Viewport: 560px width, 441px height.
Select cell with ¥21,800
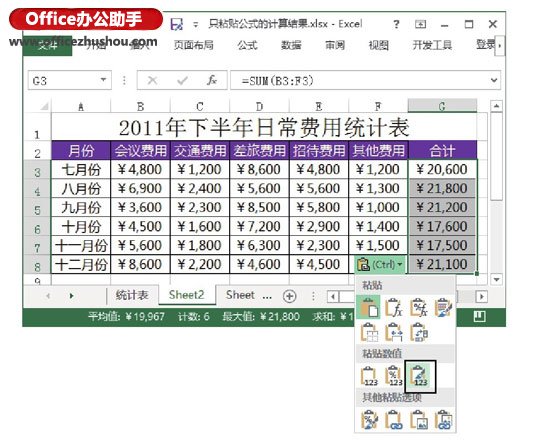click(x=442, y=189)
